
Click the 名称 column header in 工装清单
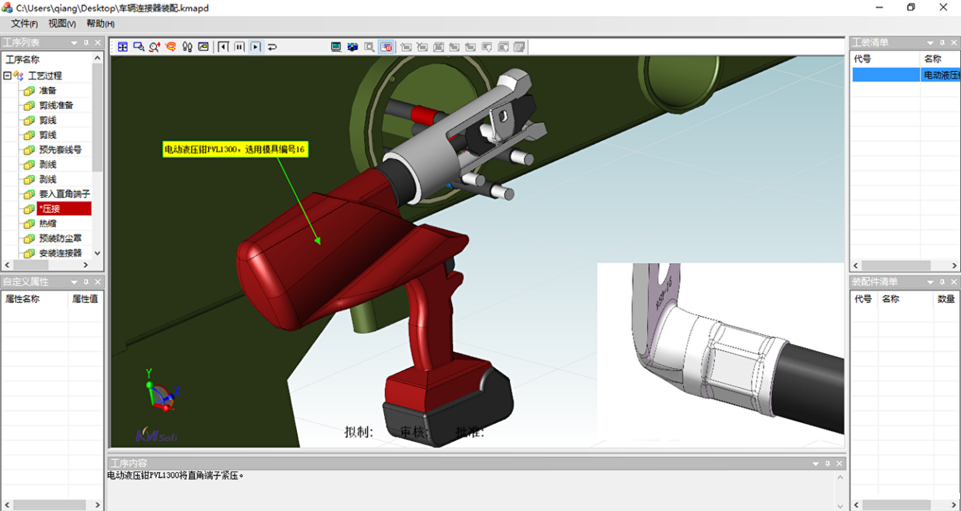click(935, 59)
